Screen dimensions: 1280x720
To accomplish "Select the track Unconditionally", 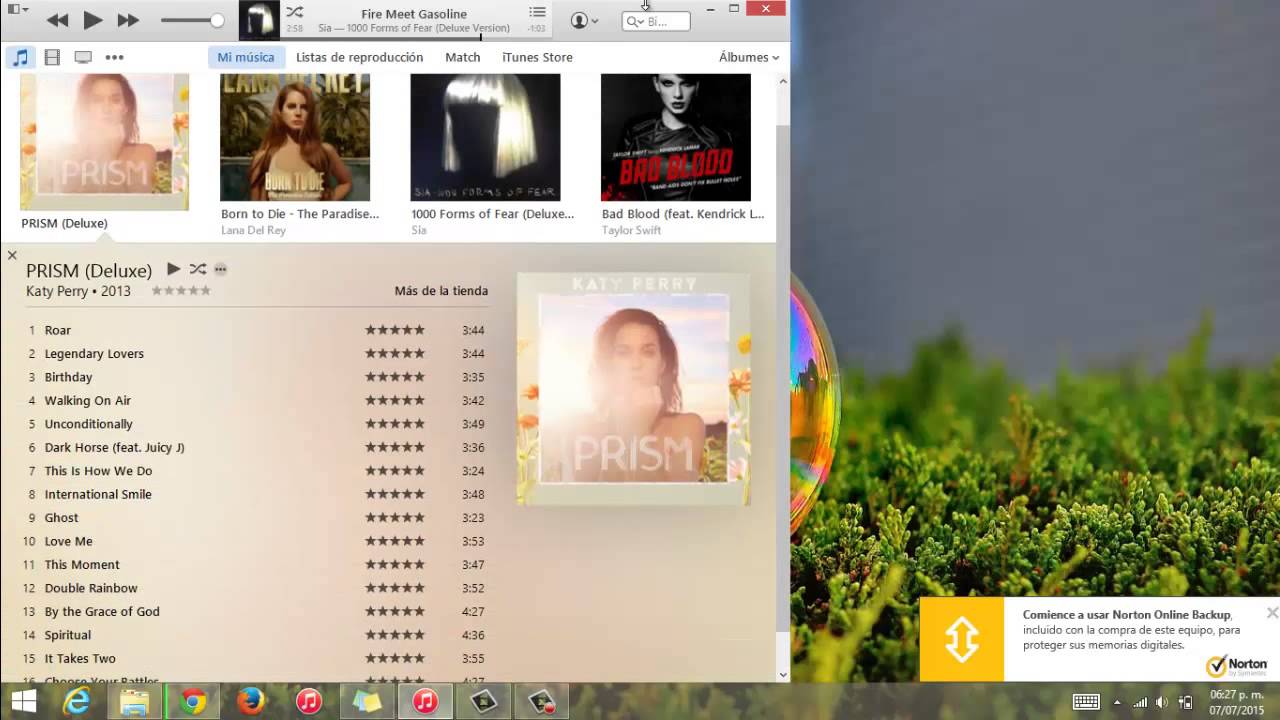I will (88, 424).
